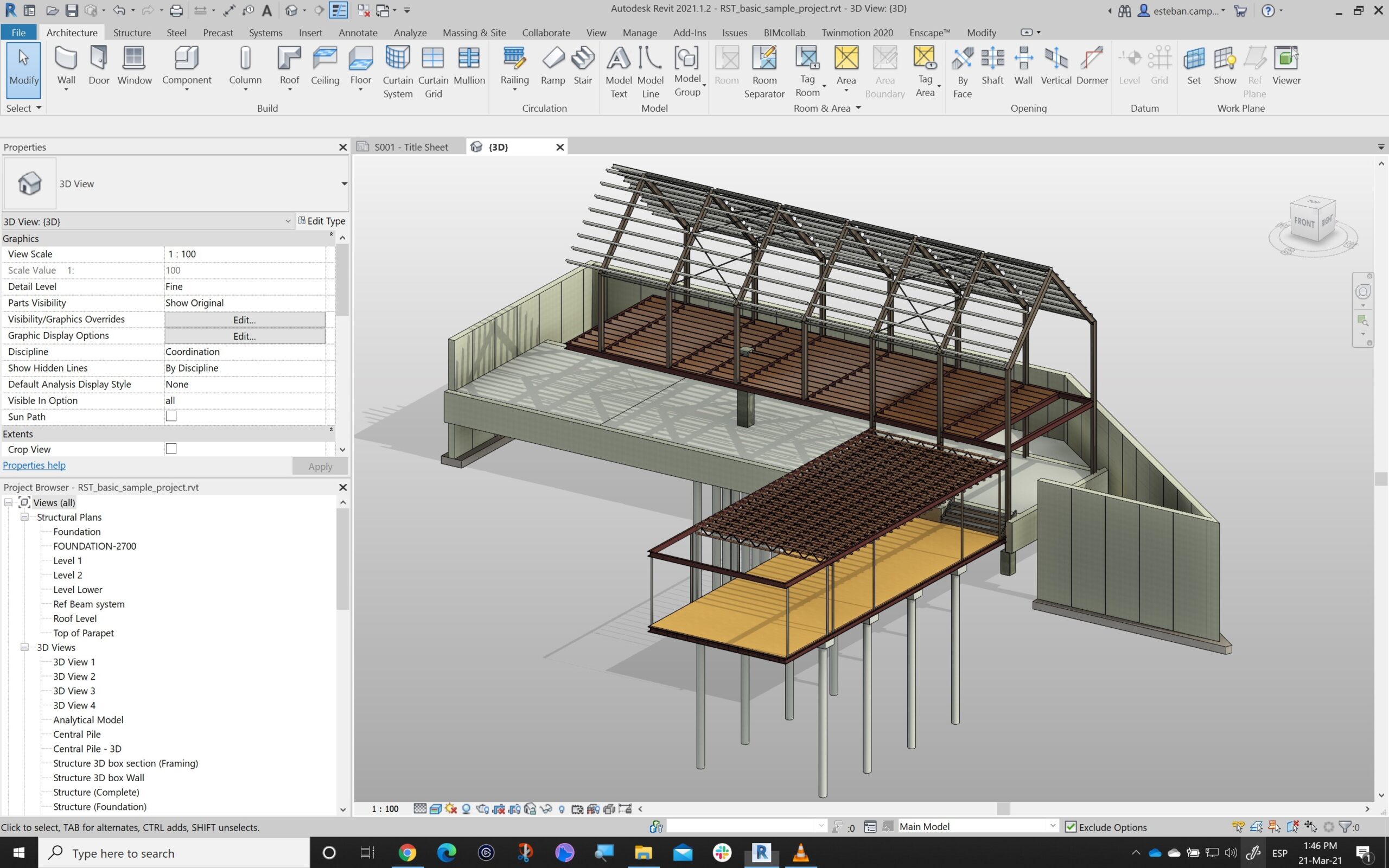Open the 3D View type selector dropdown
1389x868 pixels.
[x=344, y=184]
